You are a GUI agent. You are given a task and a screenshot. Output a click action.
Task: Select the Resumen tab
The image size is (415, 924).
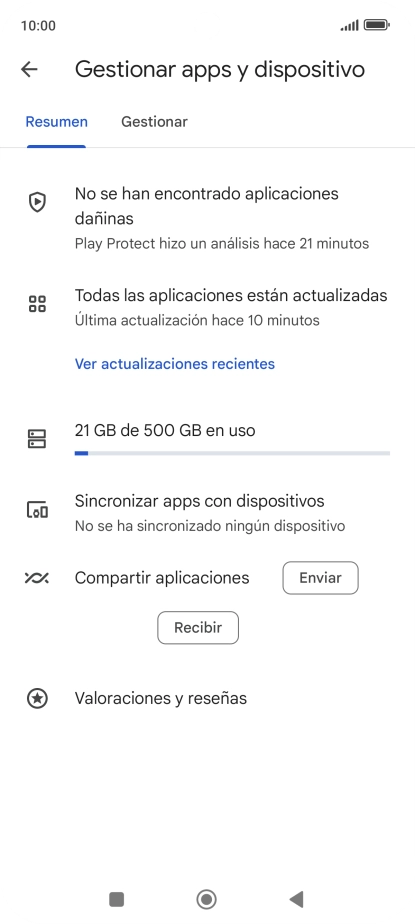[57, 122]
